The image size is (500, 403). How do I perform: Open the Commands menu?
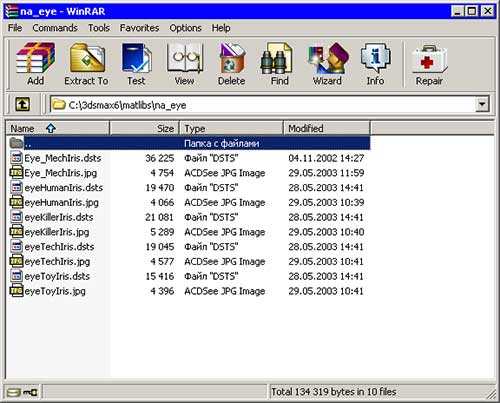[55, 28]
